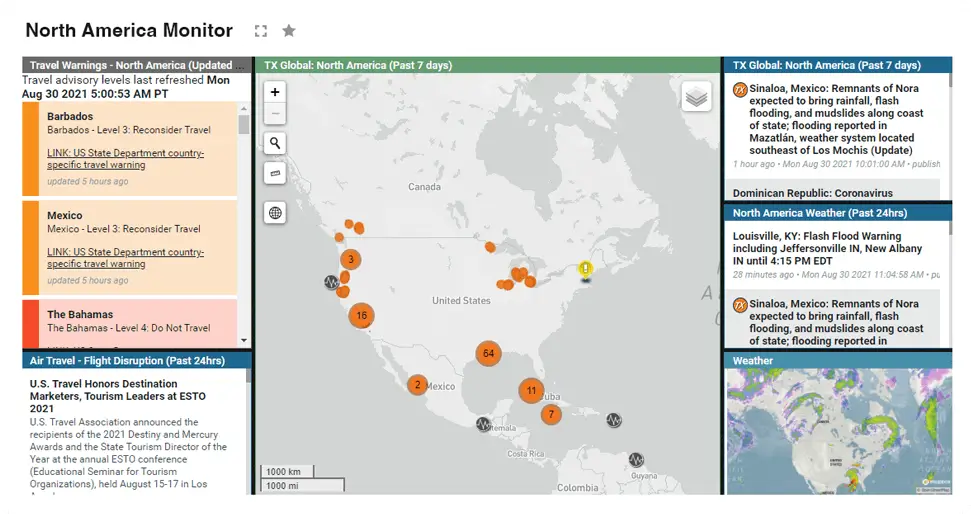Open the map layers selector
Viewport: 971px width, 514px height.
(697, 97)
